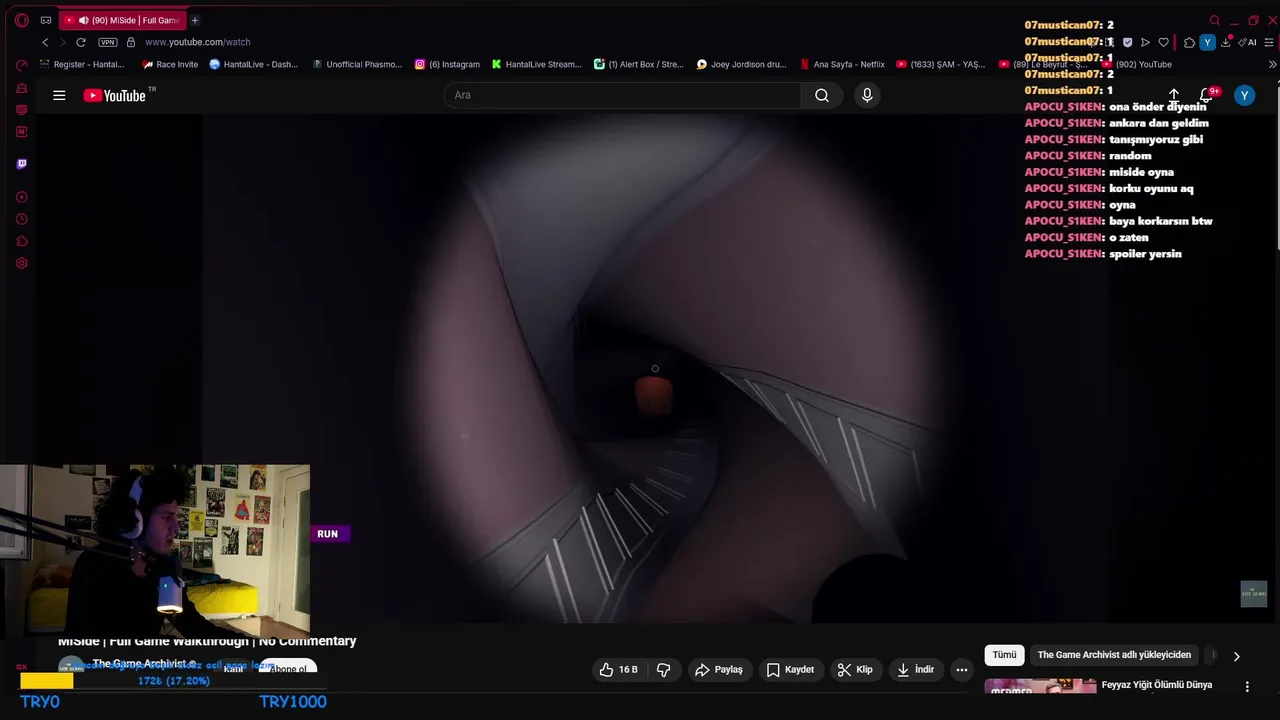Open Race Invite bookmark
Viewport: 1280px width, 720px height.
(x=170, y=64)
